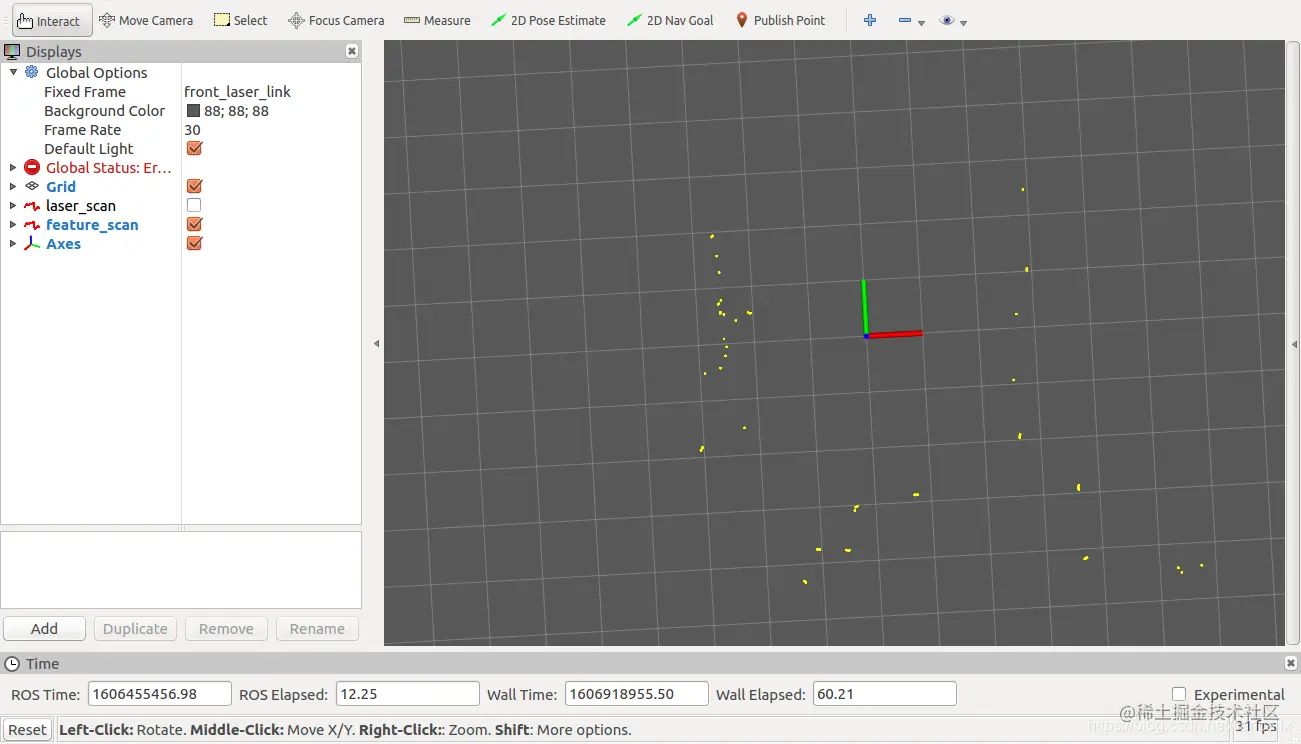Select the Default Light property label
This screenshot has height=744, width=1301.
coord(89,149)
